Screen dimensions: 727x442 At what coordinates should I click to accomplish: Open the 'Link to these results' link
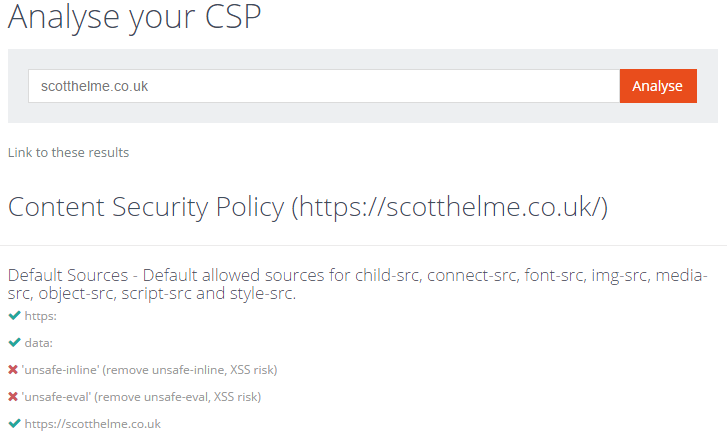pos(68,153)
